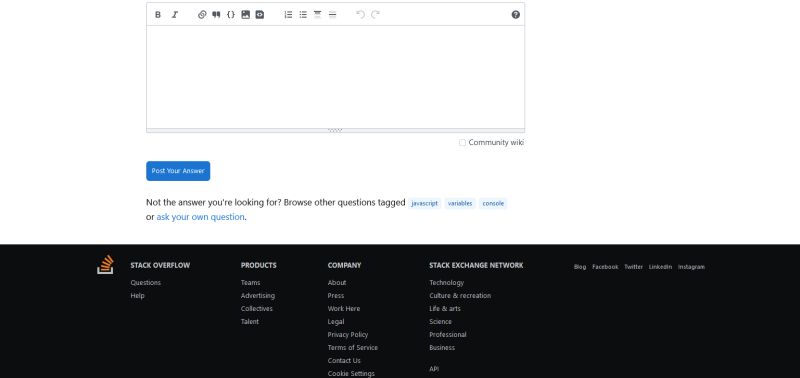Insert an image with picture icon

[x=245, y=15]
